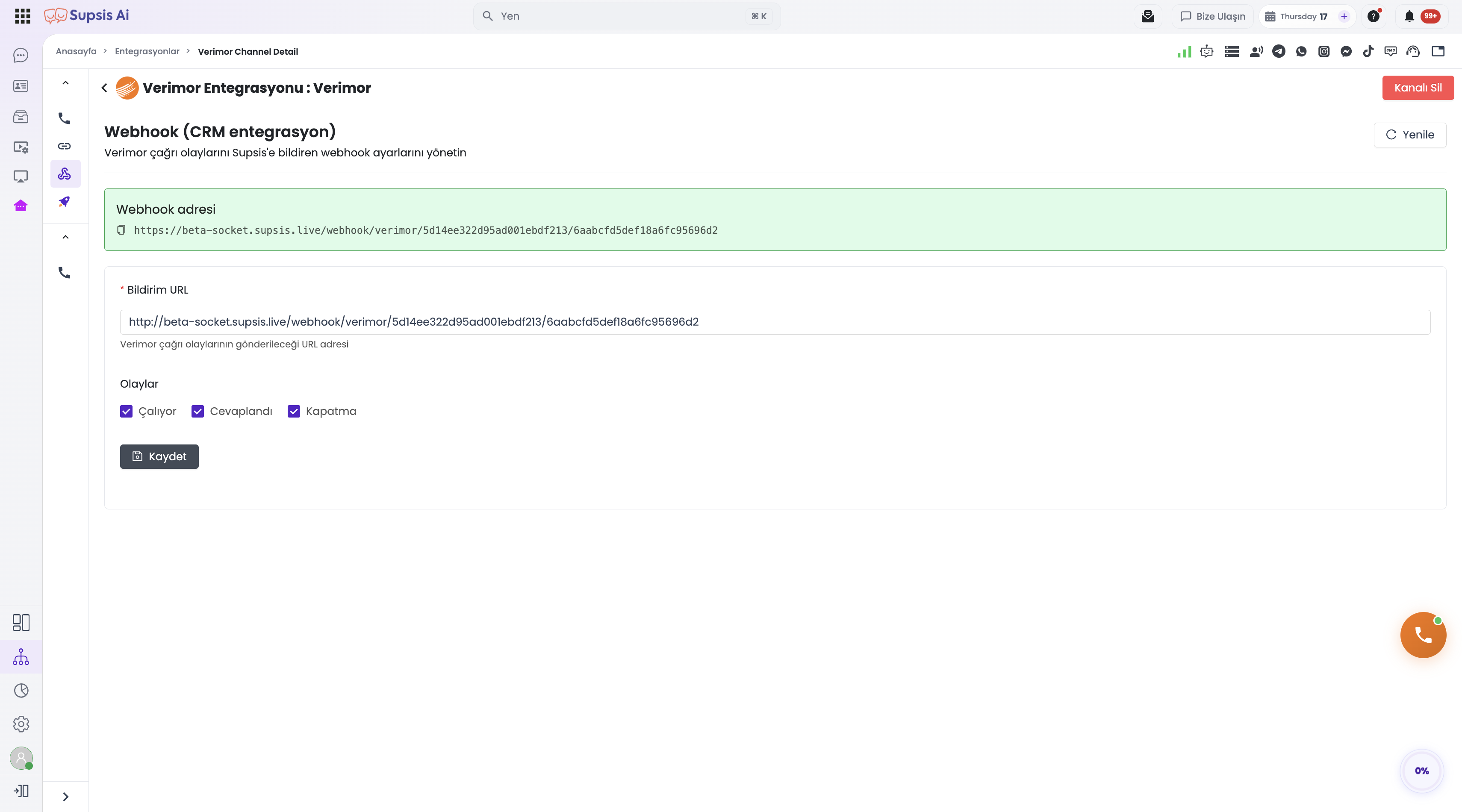The image size is (1462, 812).
Task: Open the video settings sidebar icon
Action: 21,147
